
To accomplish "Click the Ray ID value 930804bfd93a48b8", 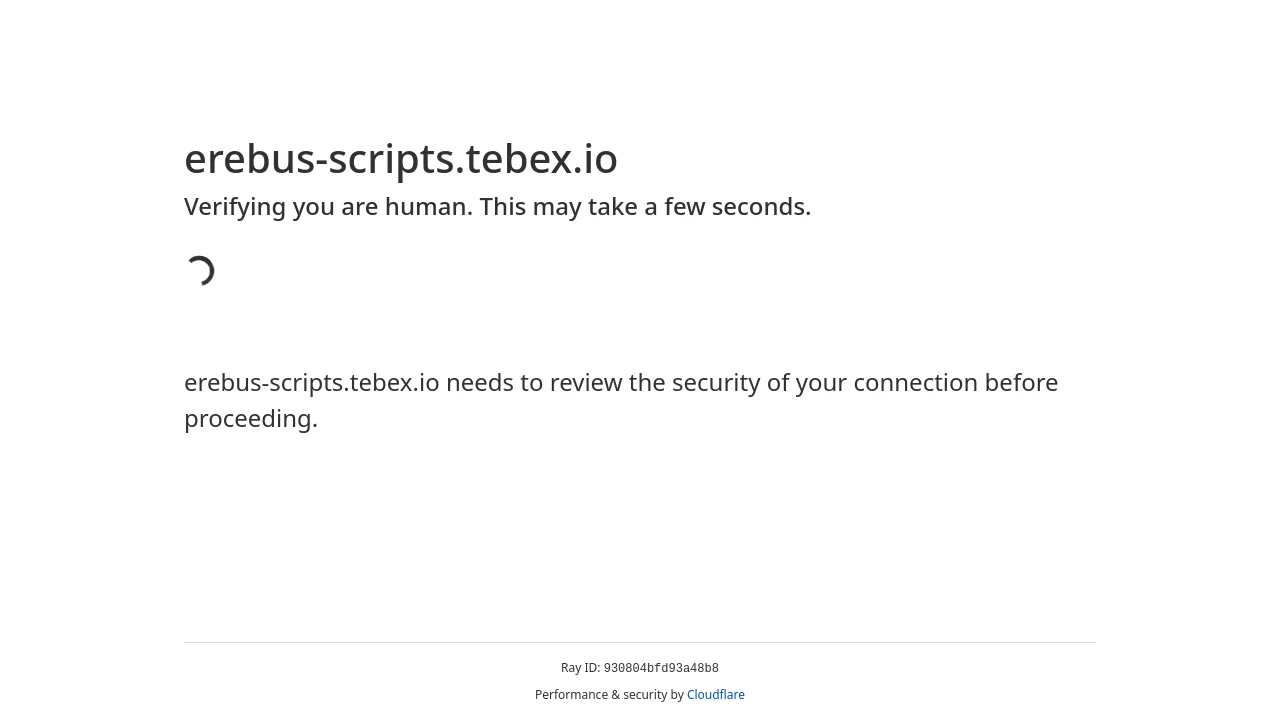I will (x=661, y=669).
